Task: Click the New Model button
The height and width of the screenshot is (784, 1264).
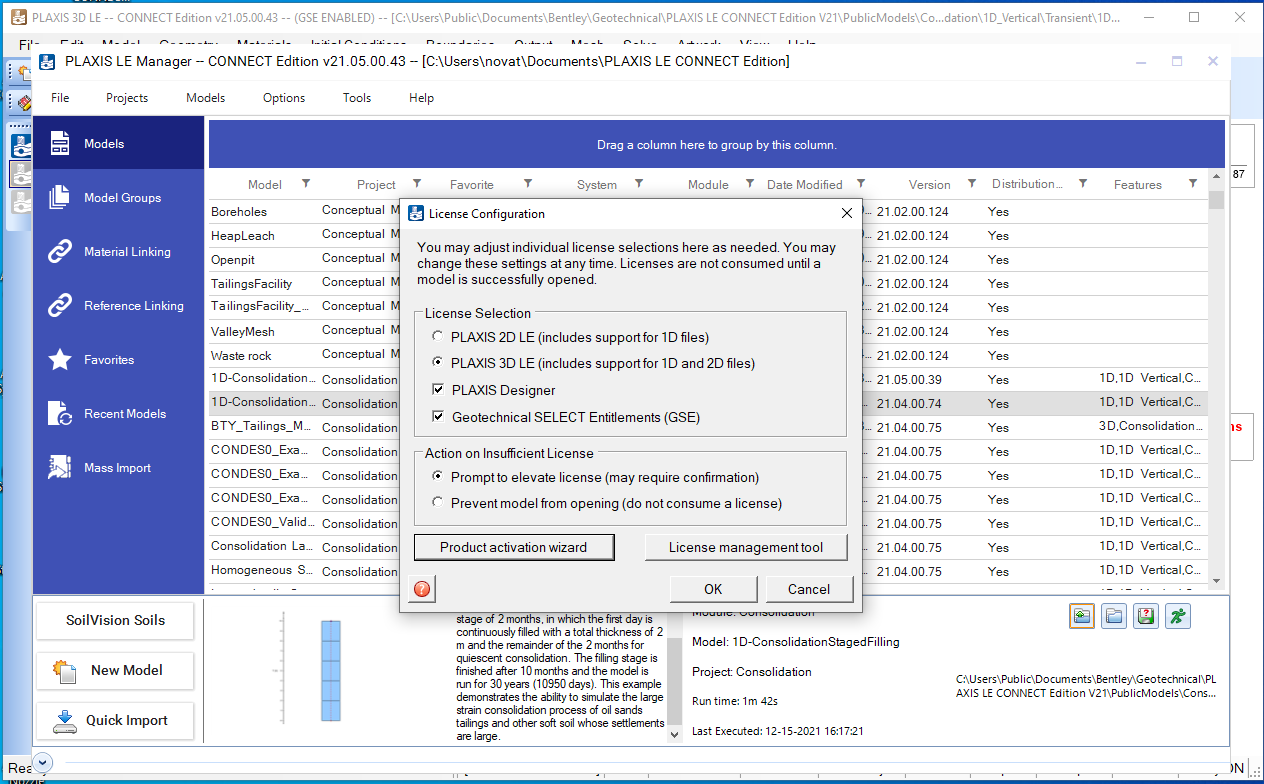Action: 115,670
